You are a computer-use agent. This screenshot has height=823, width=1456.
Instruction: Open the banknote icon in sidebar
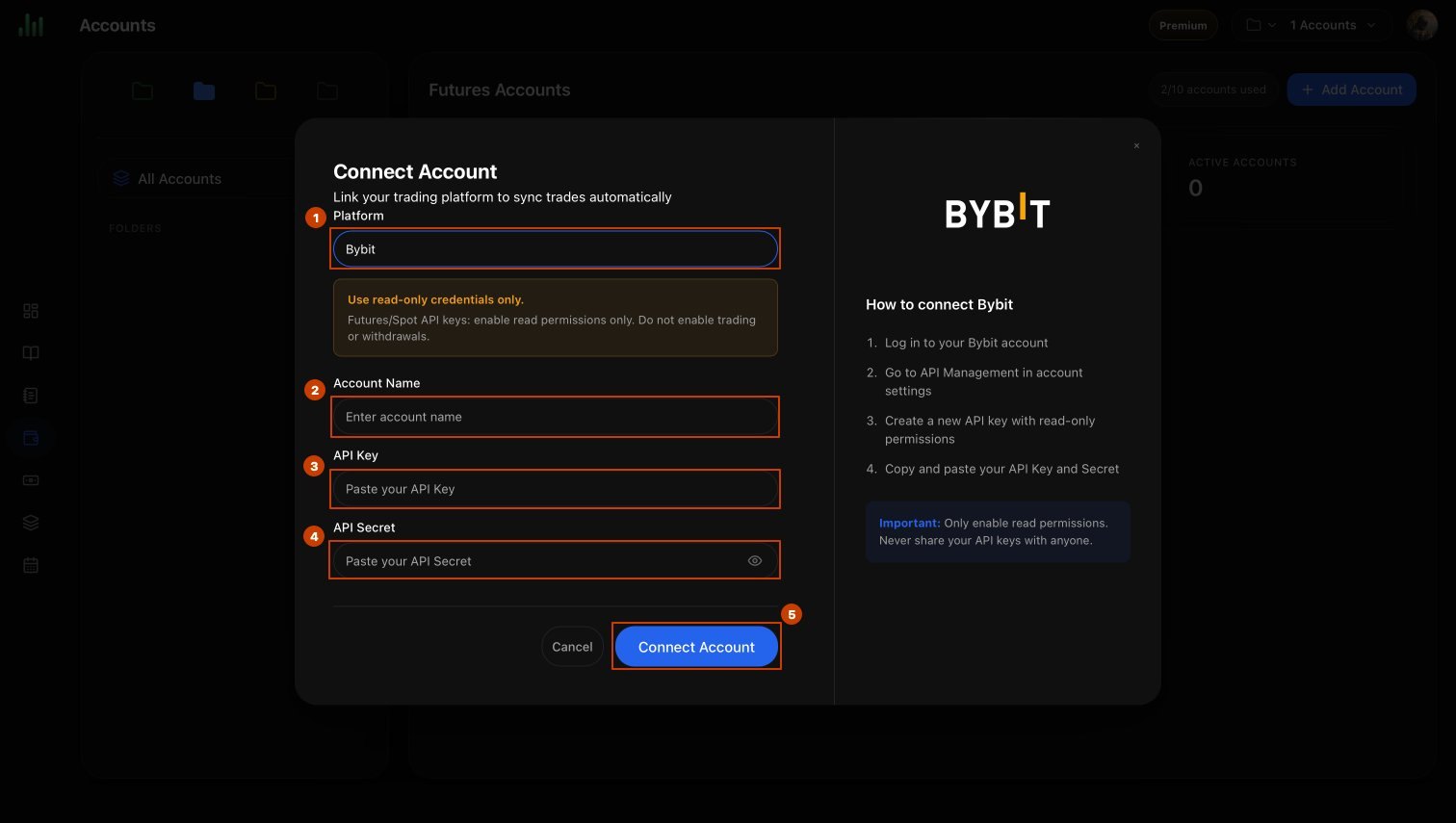click(x=31, y=480)
